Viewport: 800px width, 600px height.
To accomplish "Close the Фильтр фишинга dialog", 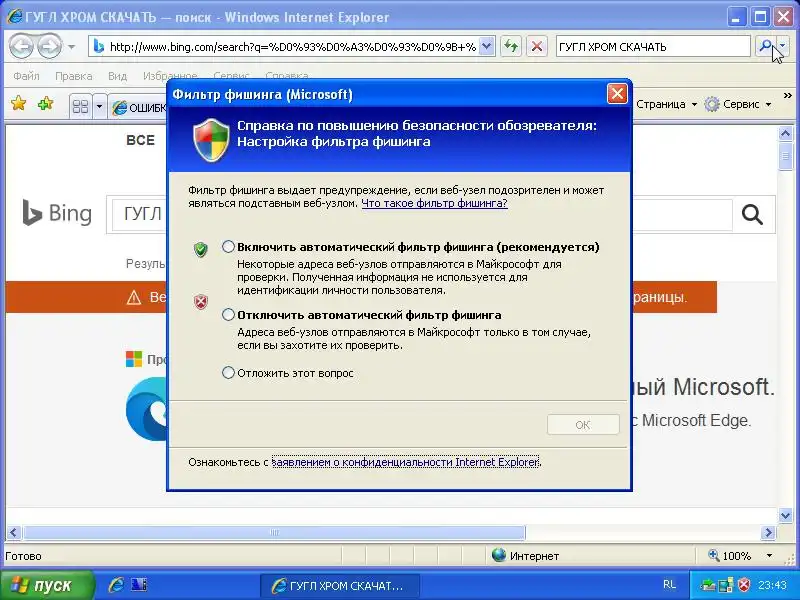I will click(x=617, y=94).
